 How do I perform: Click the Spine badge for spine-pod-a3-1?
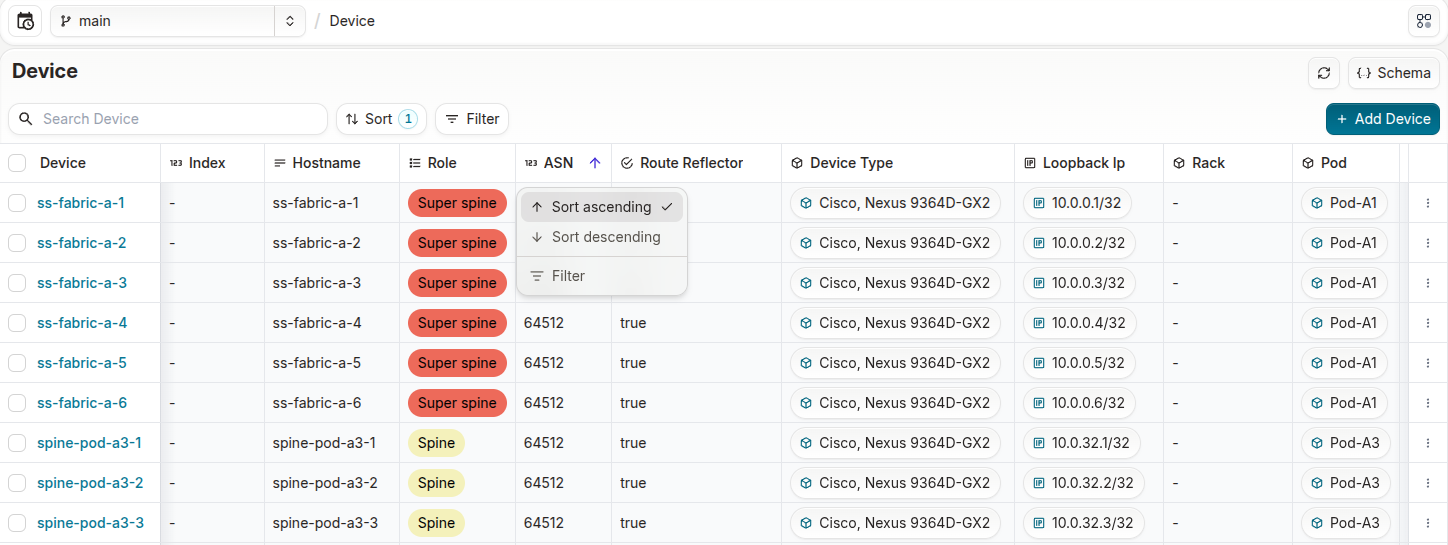(x=436, y=443)
